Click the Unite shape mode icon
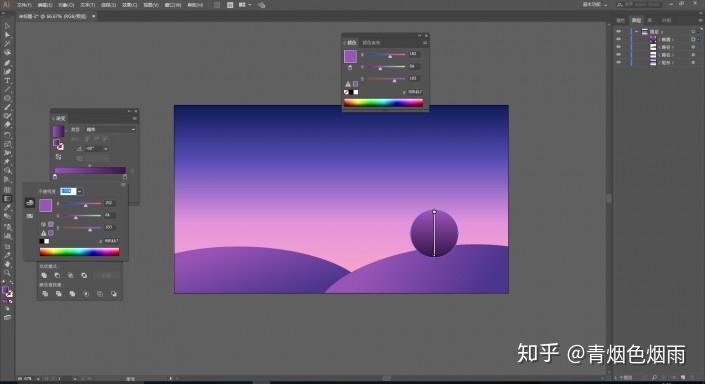The height and width of the screenshot is (384, 705). click(44, 275)
